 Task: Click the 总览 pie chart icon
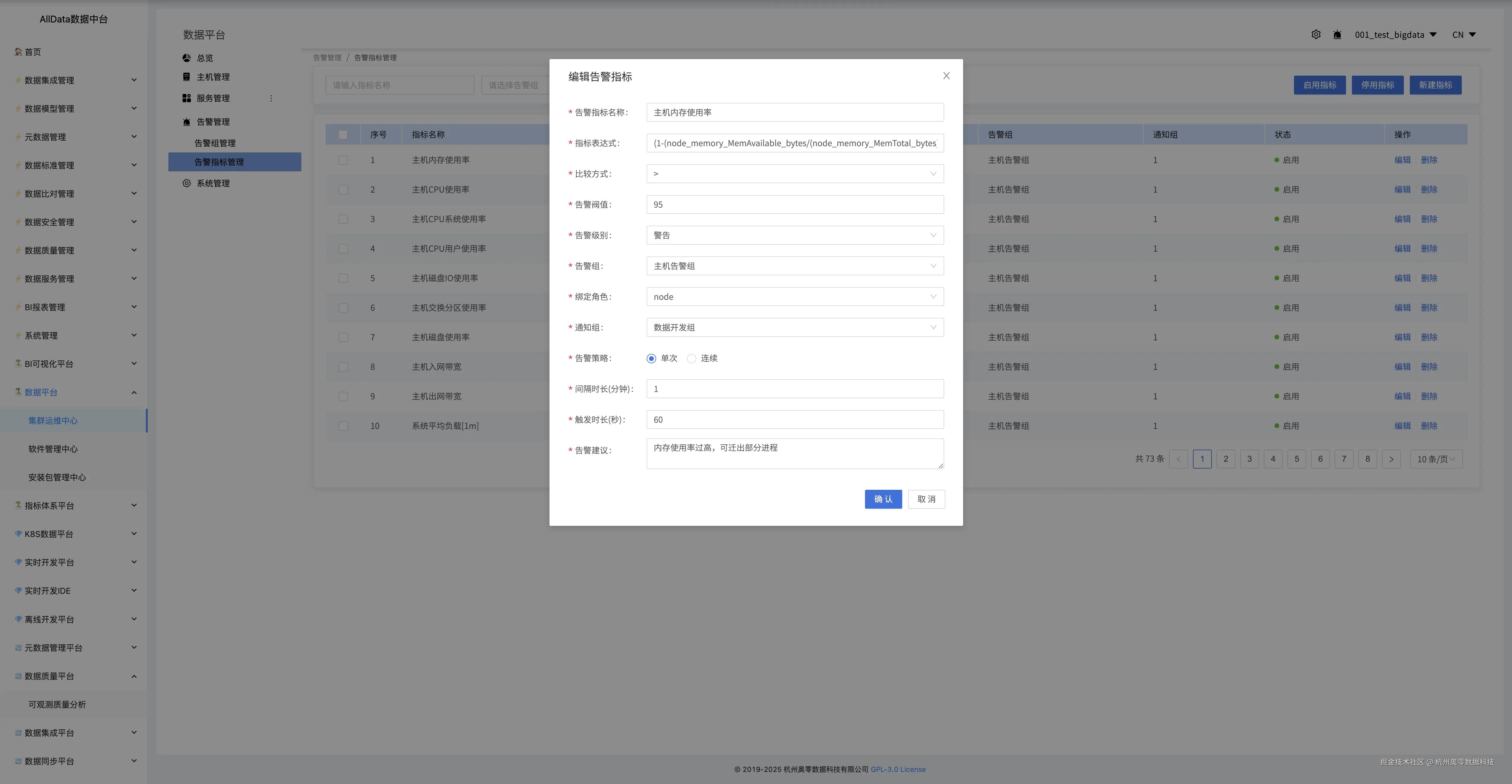(x=187, y=58)
